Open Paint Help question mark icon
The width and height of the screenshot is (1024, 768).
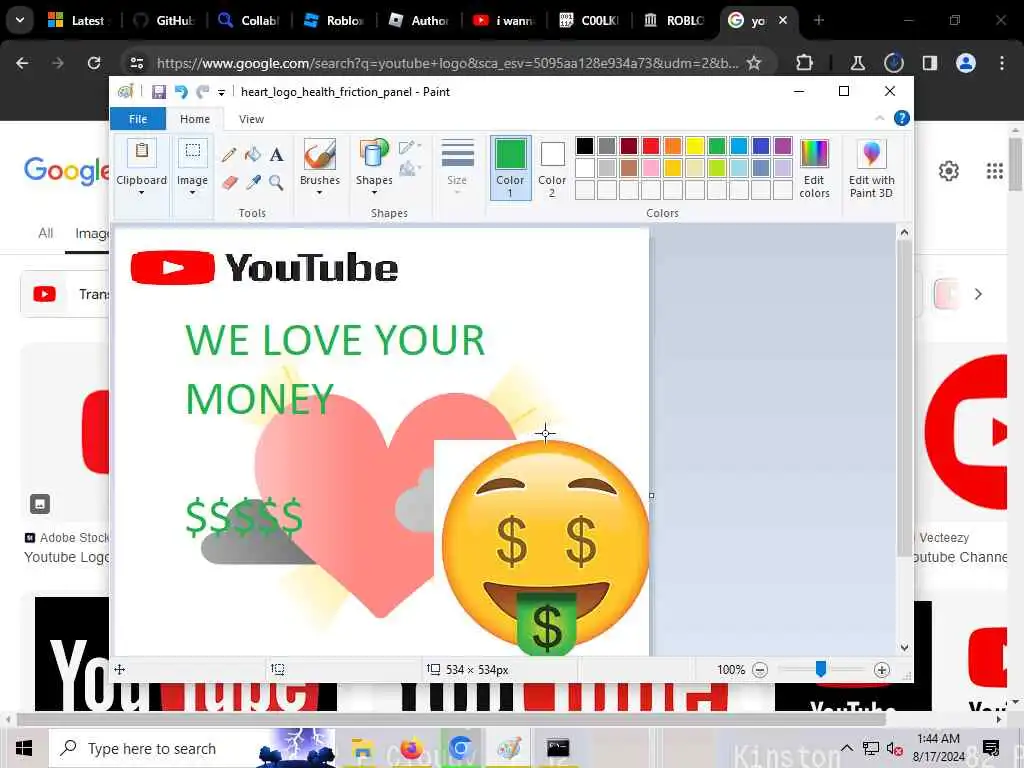coord(901,118)
